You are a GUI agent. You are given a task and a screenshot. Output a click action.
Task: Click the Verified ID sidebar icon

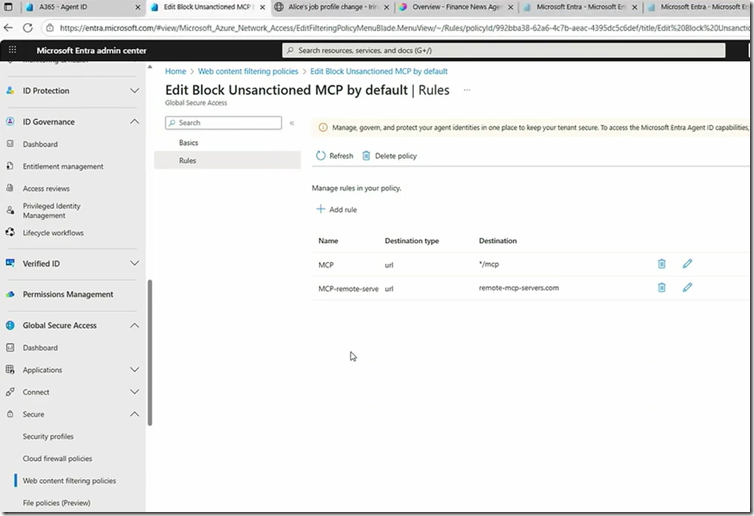tap(10, 263)
